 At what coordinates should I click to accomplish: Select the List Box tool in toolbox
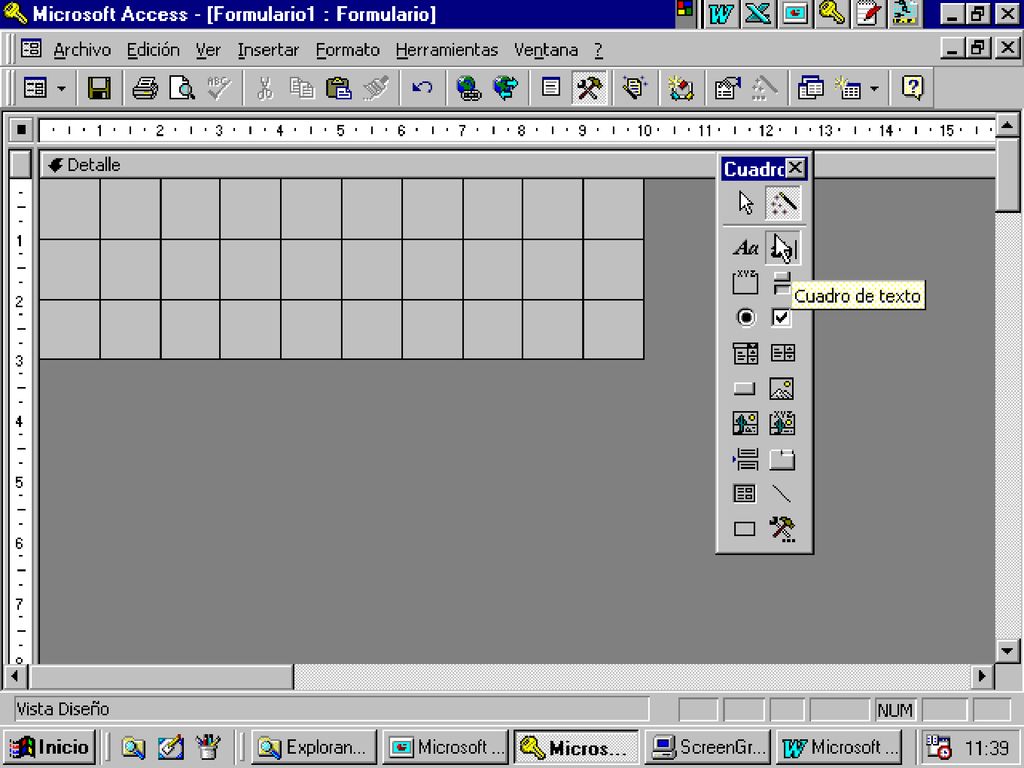[782, 353]
